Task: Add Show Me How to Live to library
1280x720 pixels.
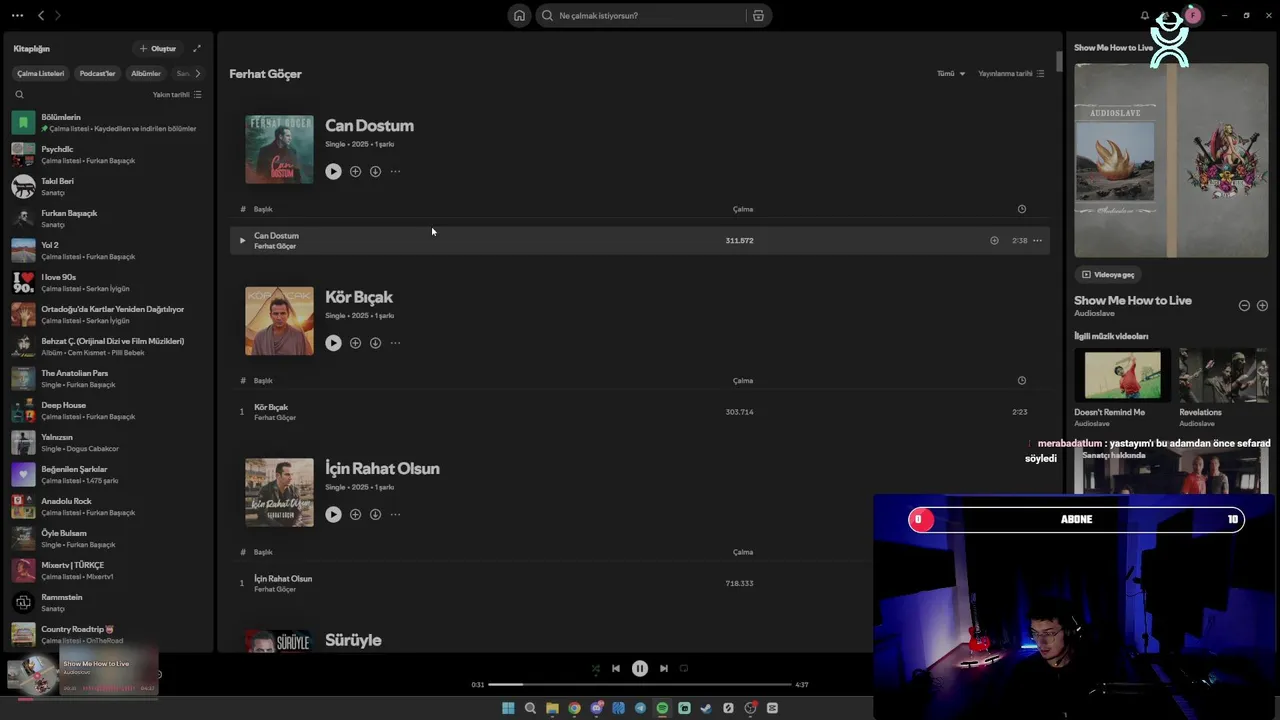Action: [1262, 305]
